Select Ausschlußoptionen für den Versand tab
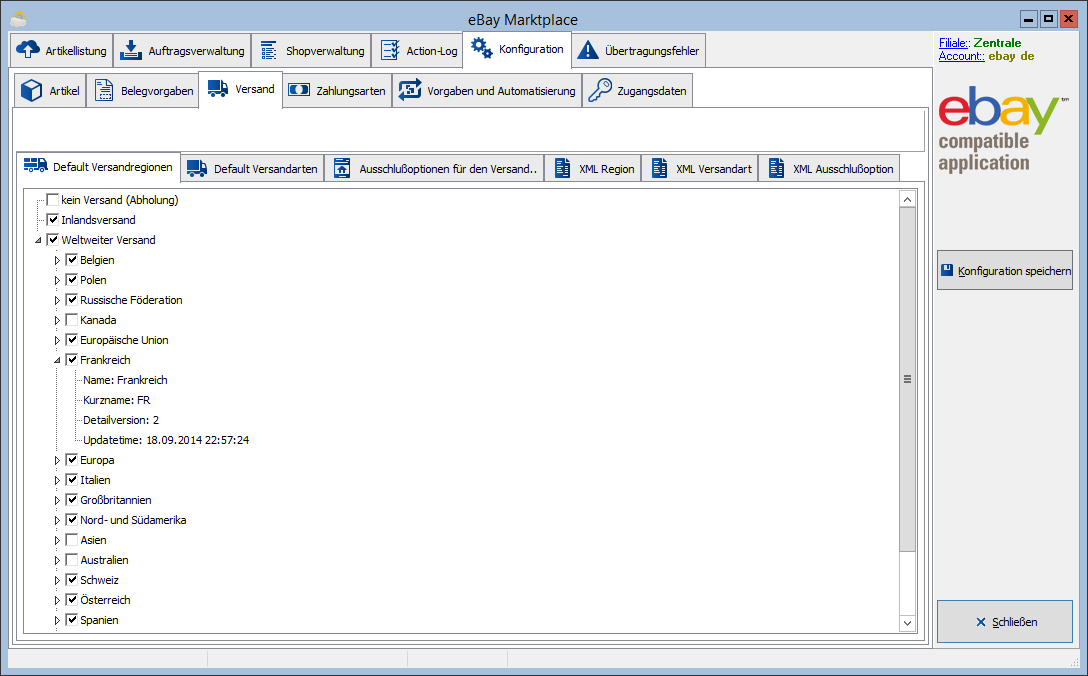Viewport: 1088px width, 676px height. click(434, 169)
